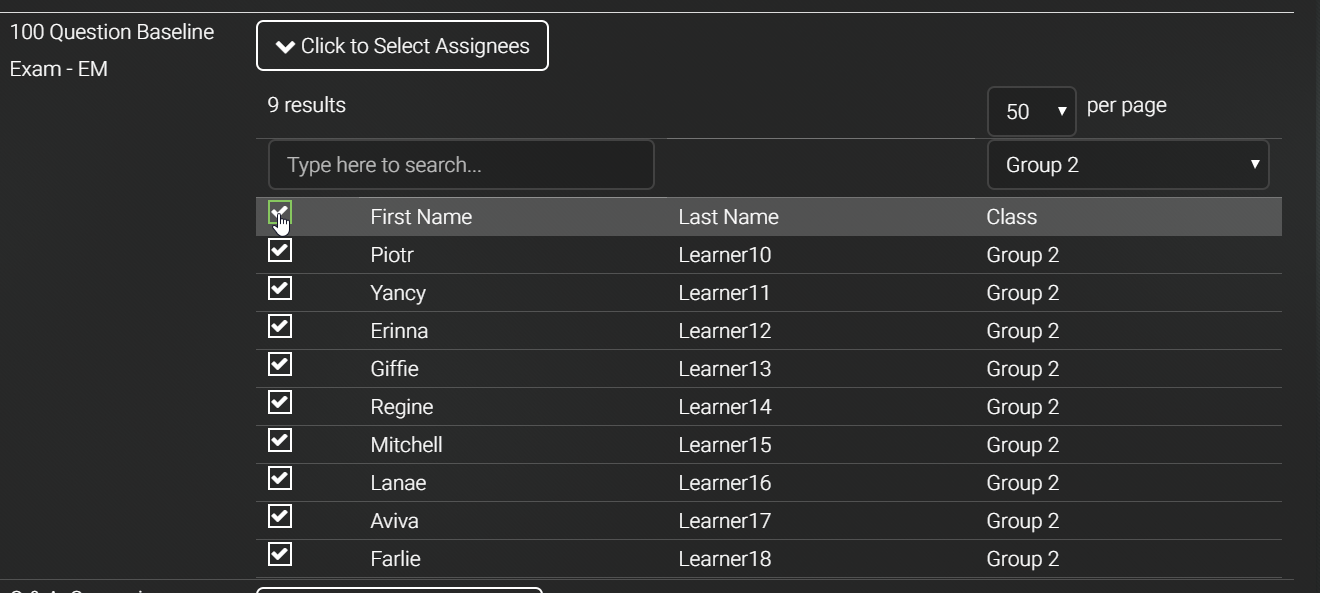Click the chevron icon on Select Assignees
This screenshot has height=593, width=1320.
(x=285, y=47)
